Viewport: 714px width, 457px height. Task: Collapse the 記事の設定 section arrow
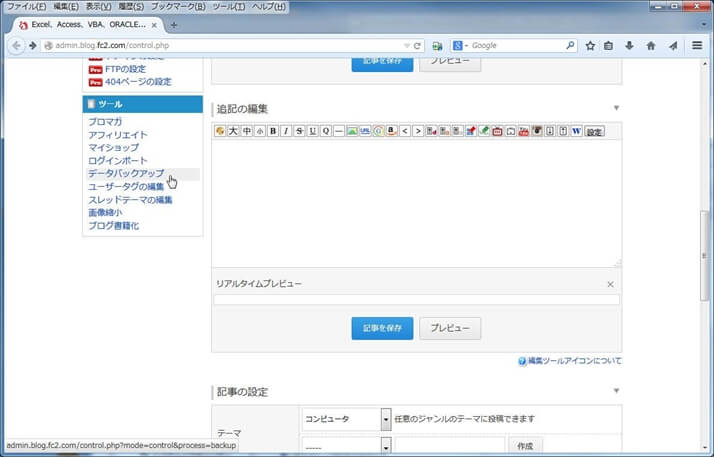[x=616, y=391]
